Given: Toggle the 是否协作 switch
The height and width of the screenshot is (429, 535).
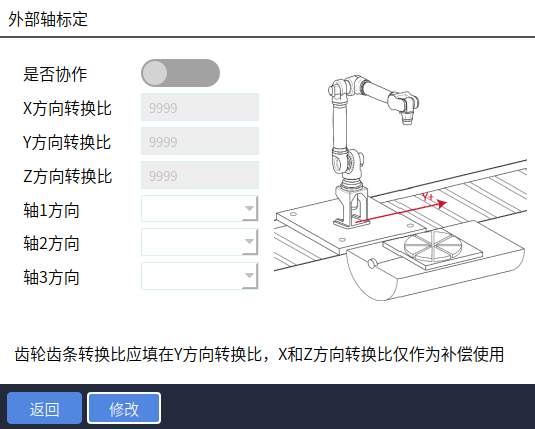Looking at the screenshot, I should point(180,73).
